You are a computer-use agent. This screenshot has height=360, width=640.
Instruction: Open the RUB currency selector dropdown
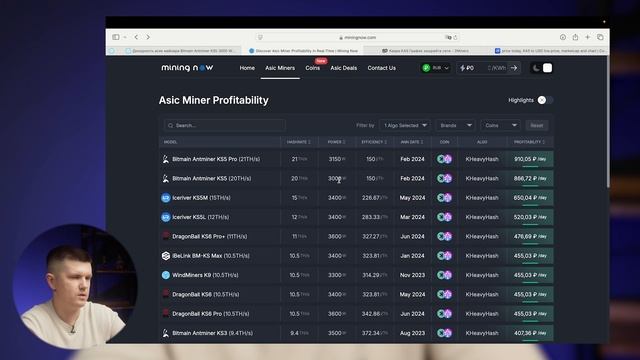[436, 68]
